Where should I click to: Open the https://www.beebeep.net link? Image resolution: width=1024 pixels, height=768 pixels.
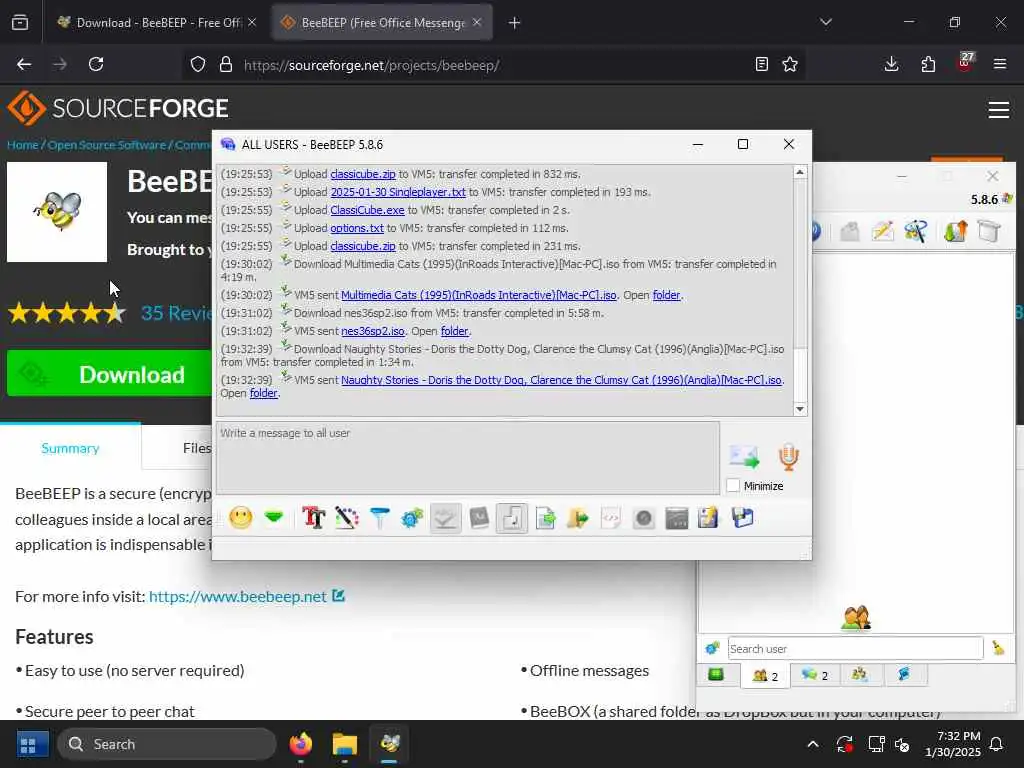click(x=238, y=596)
